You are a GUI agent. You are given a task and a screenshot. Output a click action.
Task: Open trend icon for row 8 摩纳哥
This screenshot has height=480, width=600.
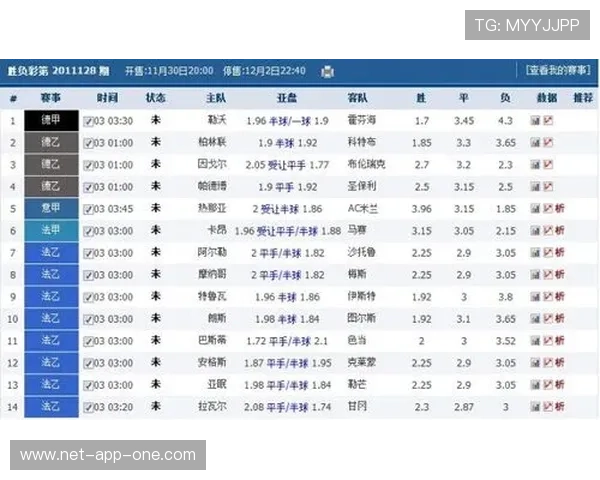pos(548,275)
